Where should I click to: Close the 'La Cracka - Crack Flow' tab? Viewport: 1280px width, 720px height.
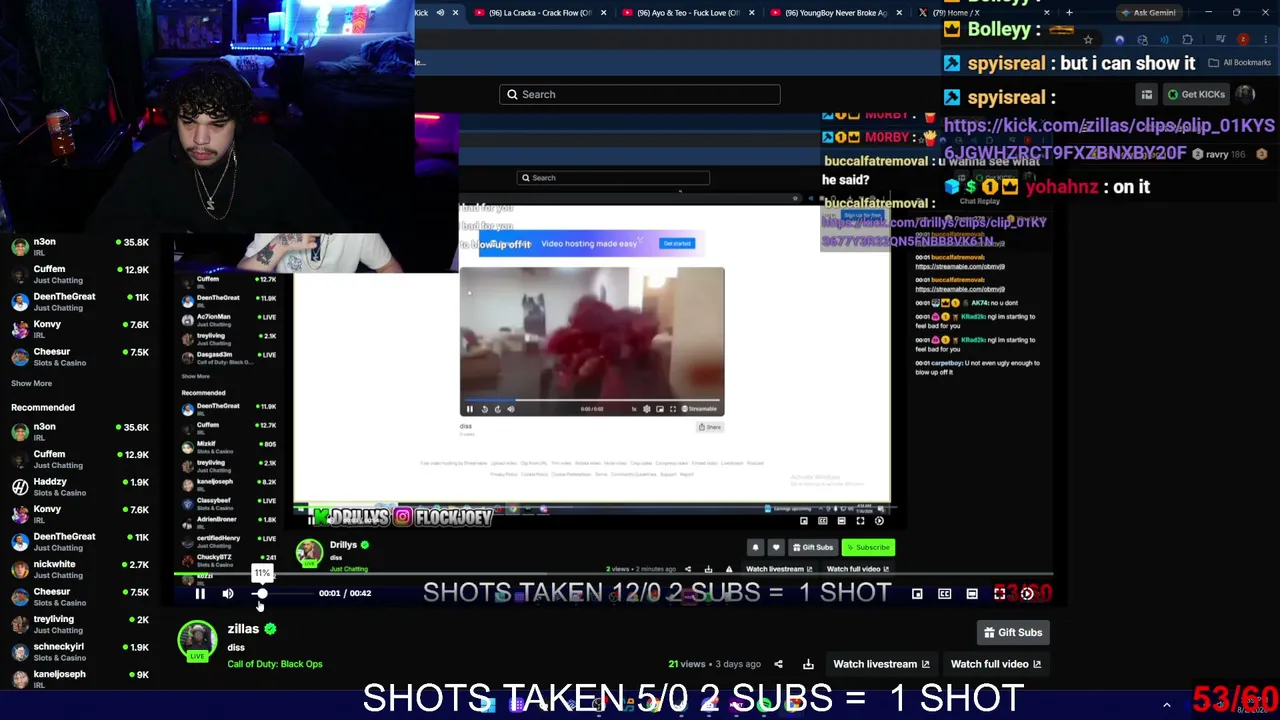[x=603, y=13]
